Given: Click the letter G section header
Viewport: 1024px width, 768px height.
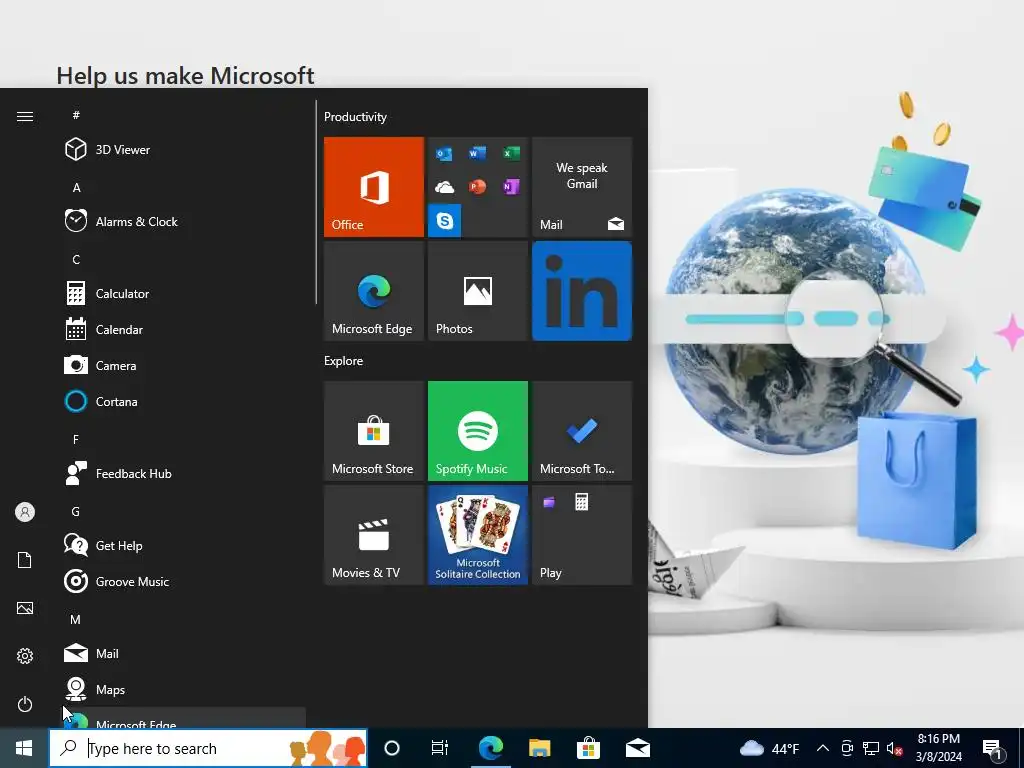Looking at the screenshot, I should (x=76, y=511).
